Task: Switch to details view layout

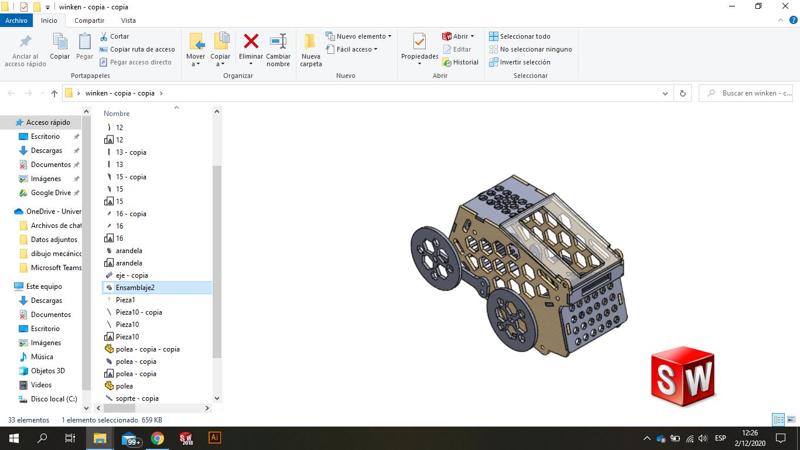Action: click(778, 420)
